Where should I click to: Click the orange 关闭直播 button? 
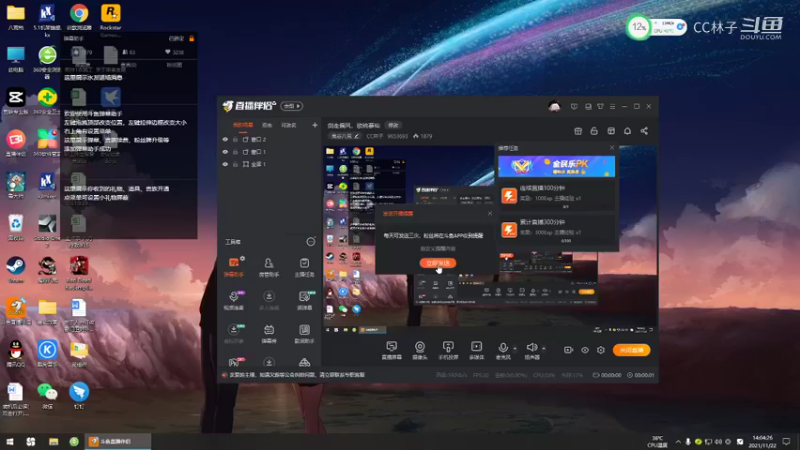click(x=631, y=350)
